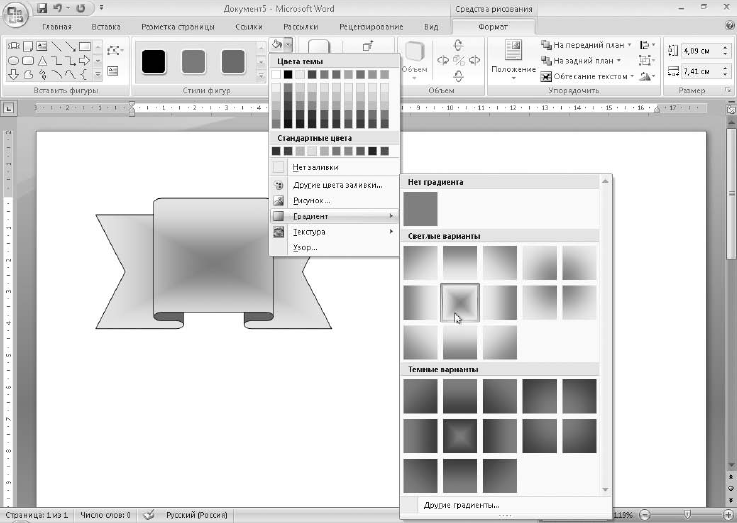Zoom out with the minus button
Image resolution: width=737 pixels, height=523 pixels.
point(646,515)
